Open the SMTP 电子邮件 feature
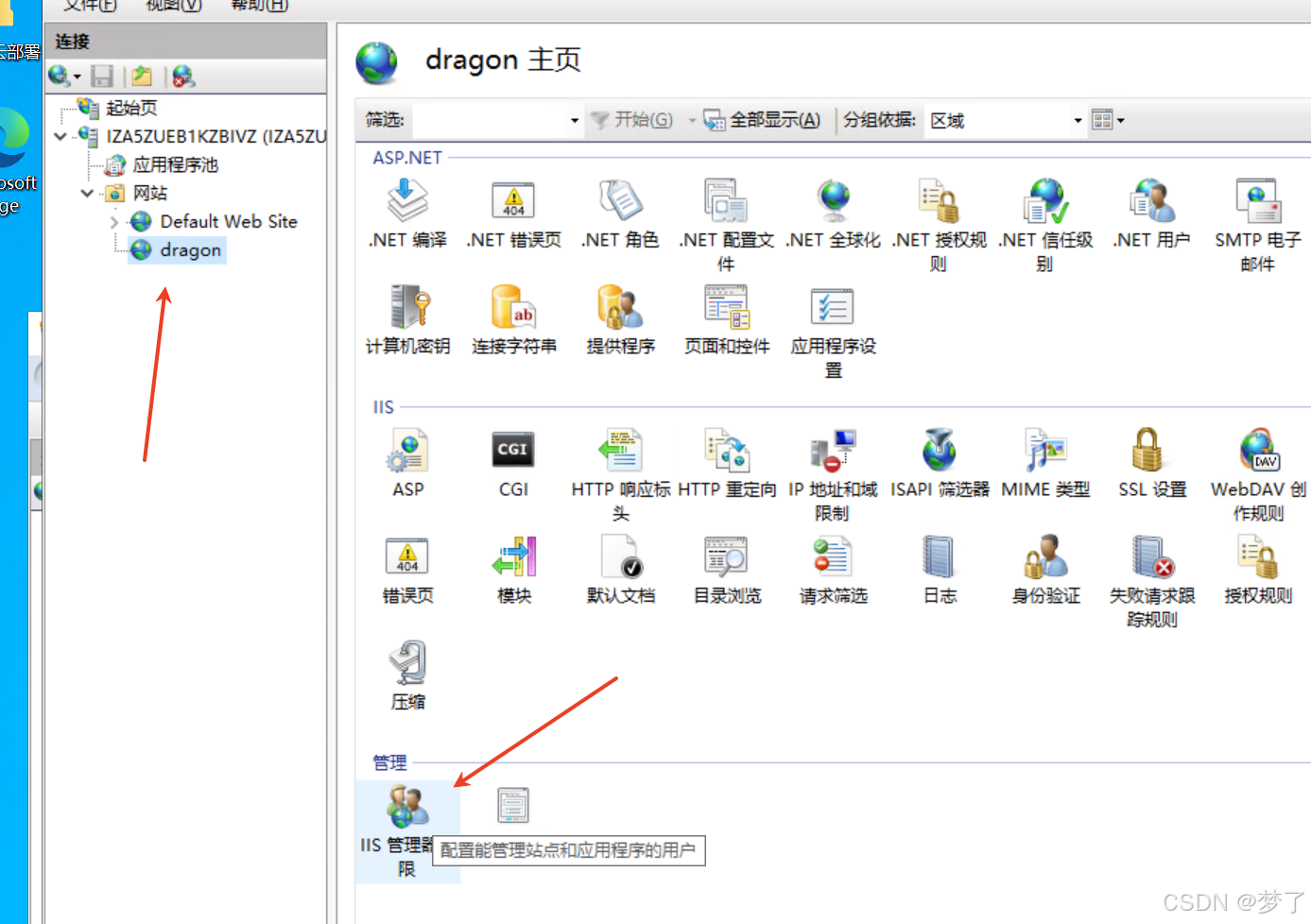Screen dimensions: 1311x924 click(1258, 225)
